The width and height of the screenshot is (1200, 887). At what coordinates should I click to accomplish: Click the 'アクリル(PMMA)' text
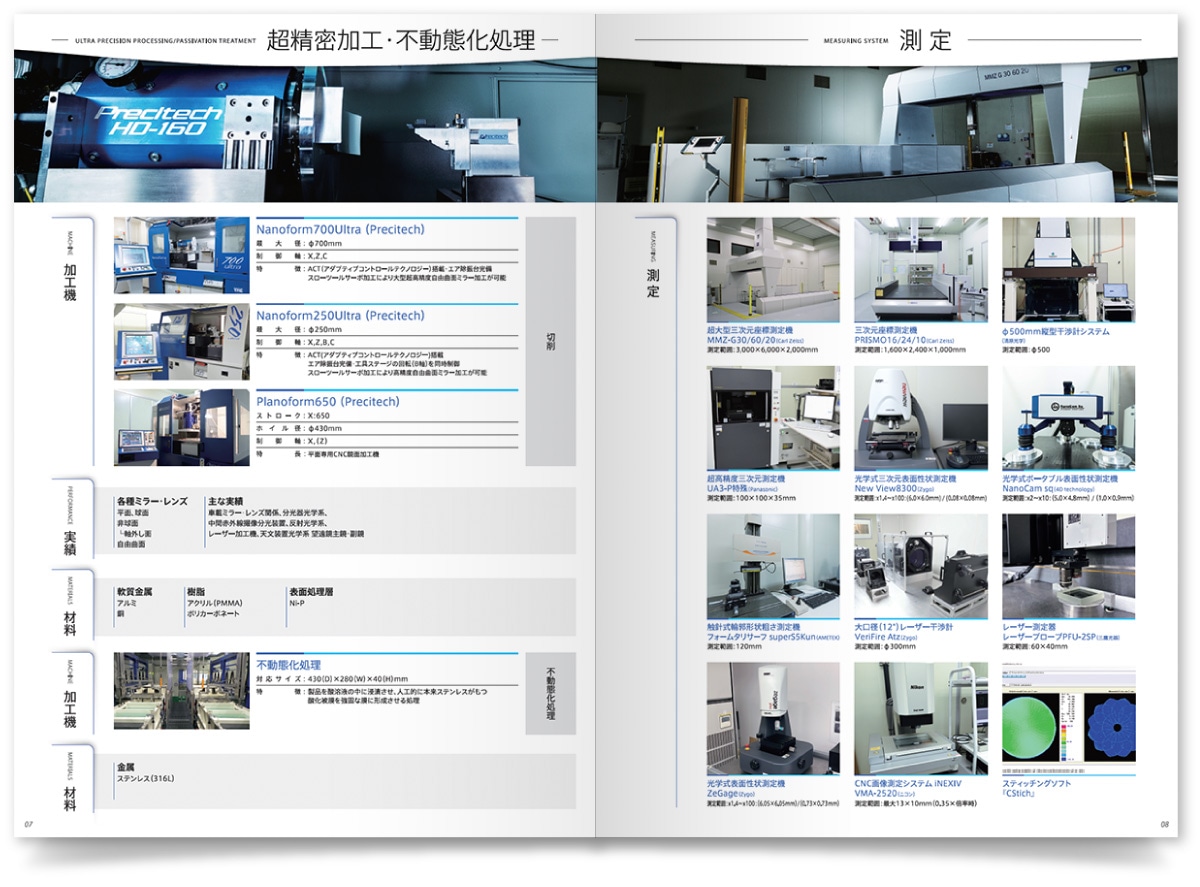214,604
